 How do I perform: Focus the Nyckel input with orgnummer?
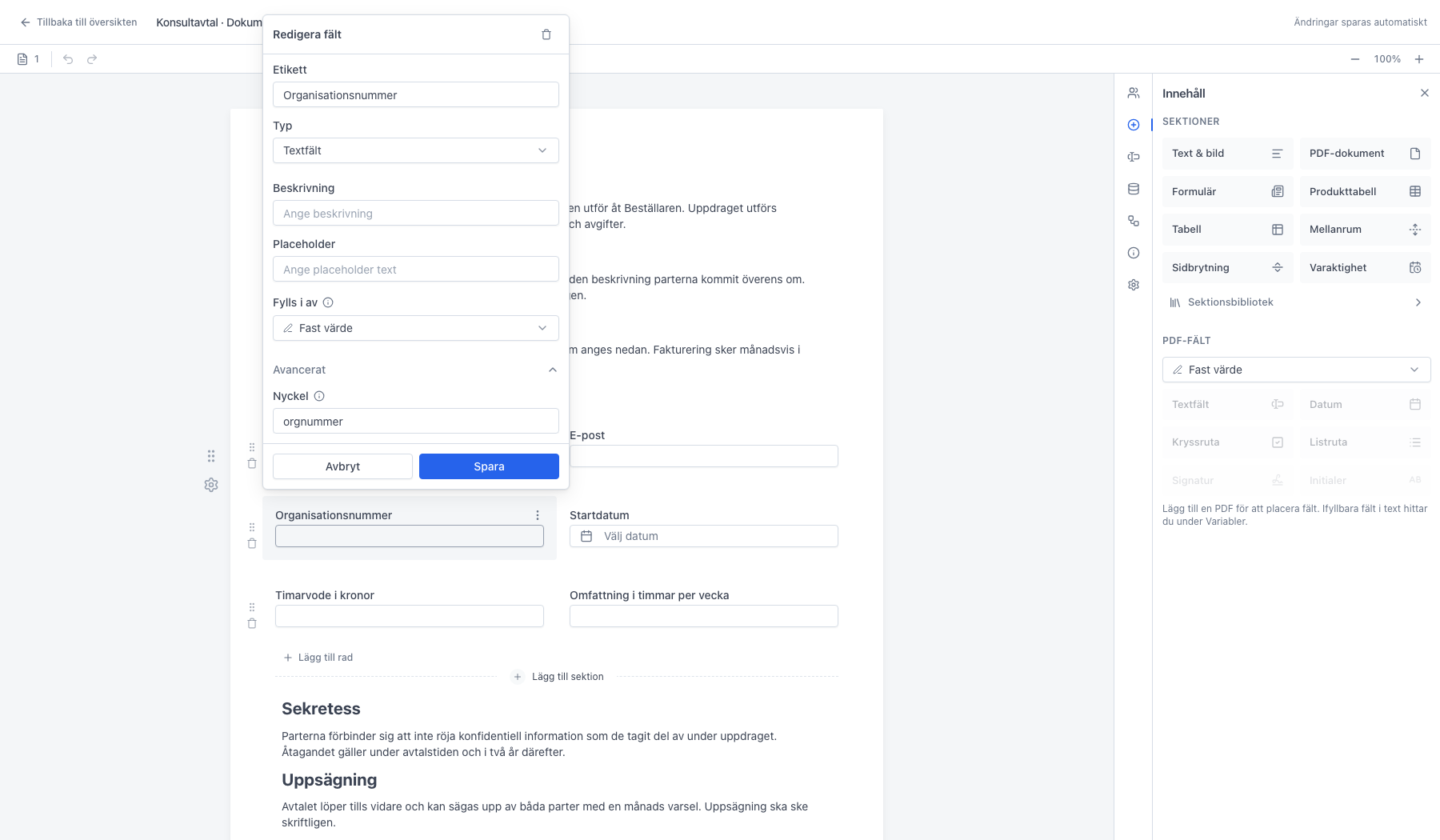pyautogui.click(x=416, y=421)
